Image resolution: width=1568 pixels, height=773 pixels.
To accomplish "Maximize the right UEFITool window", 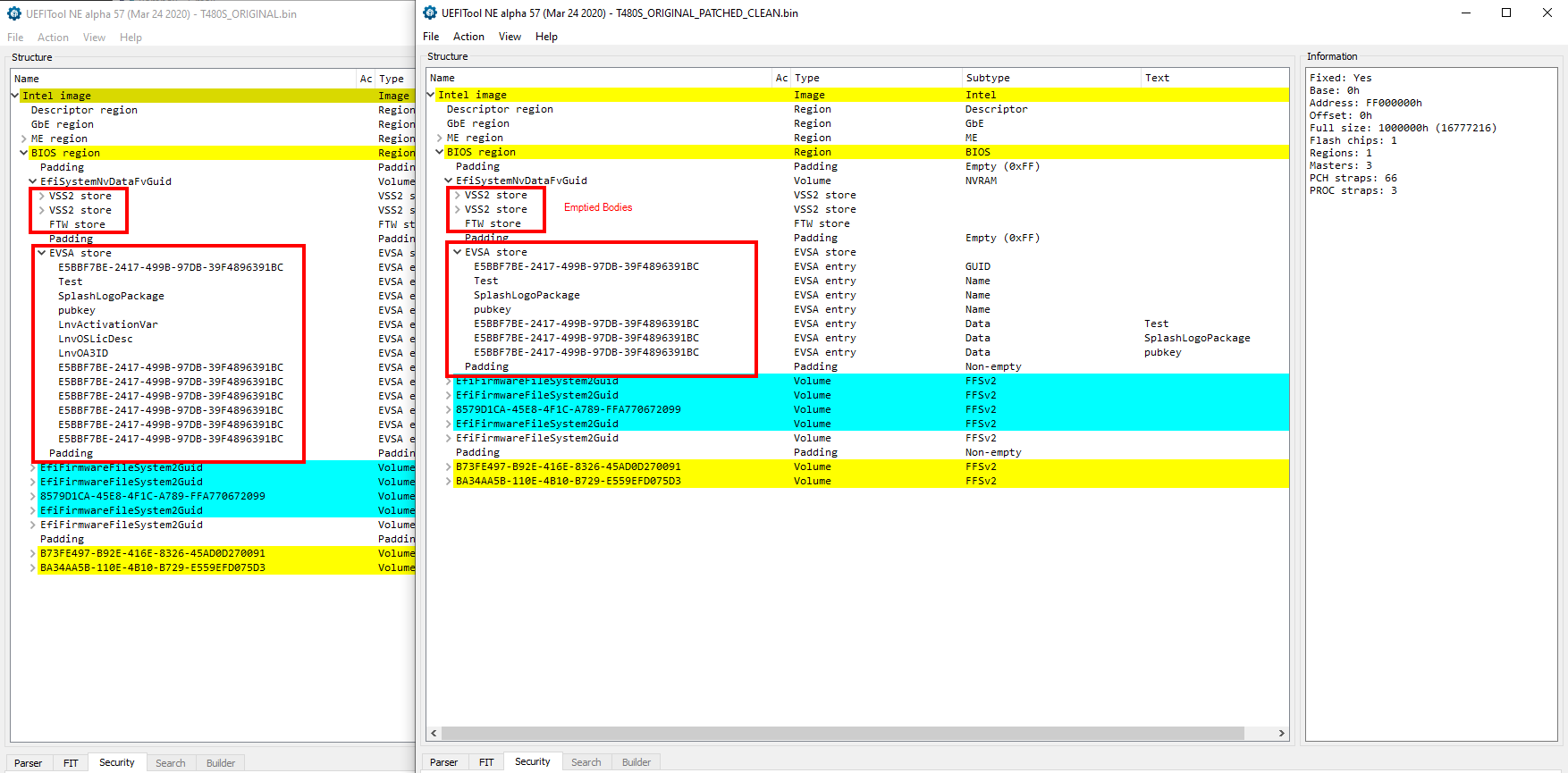I will pos(1506,13).
